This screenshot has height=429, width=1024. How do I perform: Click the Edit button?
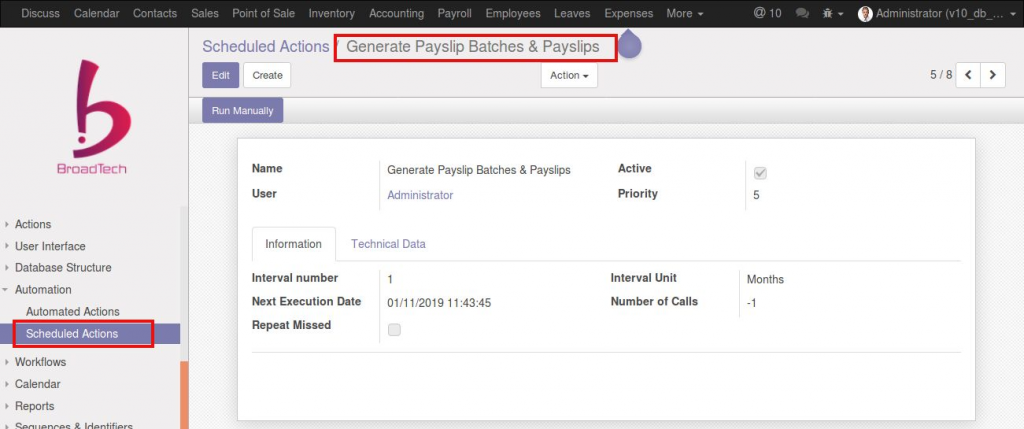tap(220, 75)
